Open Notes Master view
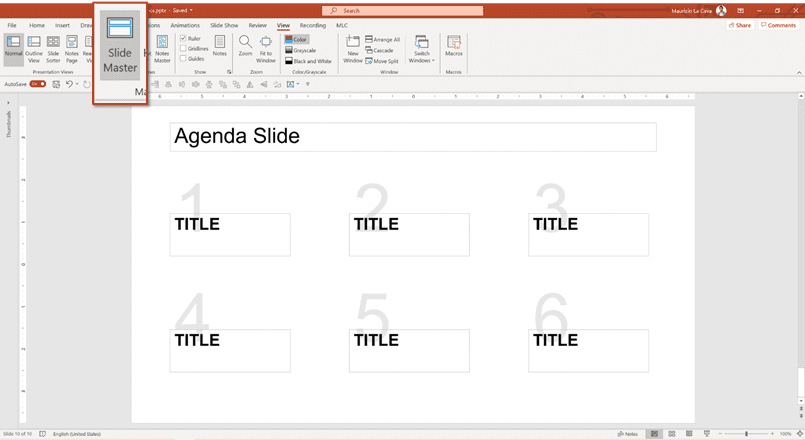Image resolution: width=805 pixels, height=440 pixels. pos(162,49)
